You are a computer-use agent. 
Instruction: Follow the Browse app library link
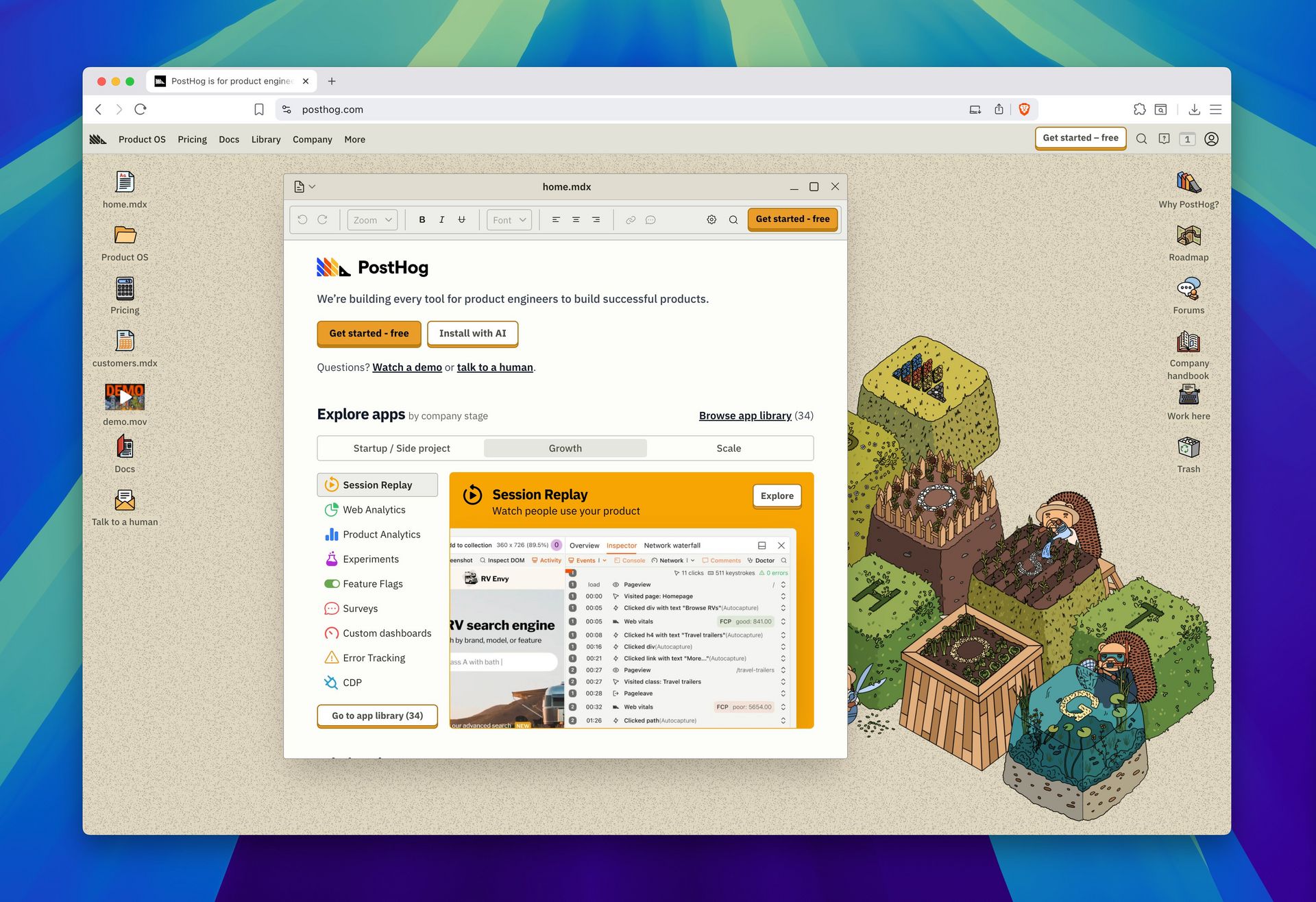(744, 415)
